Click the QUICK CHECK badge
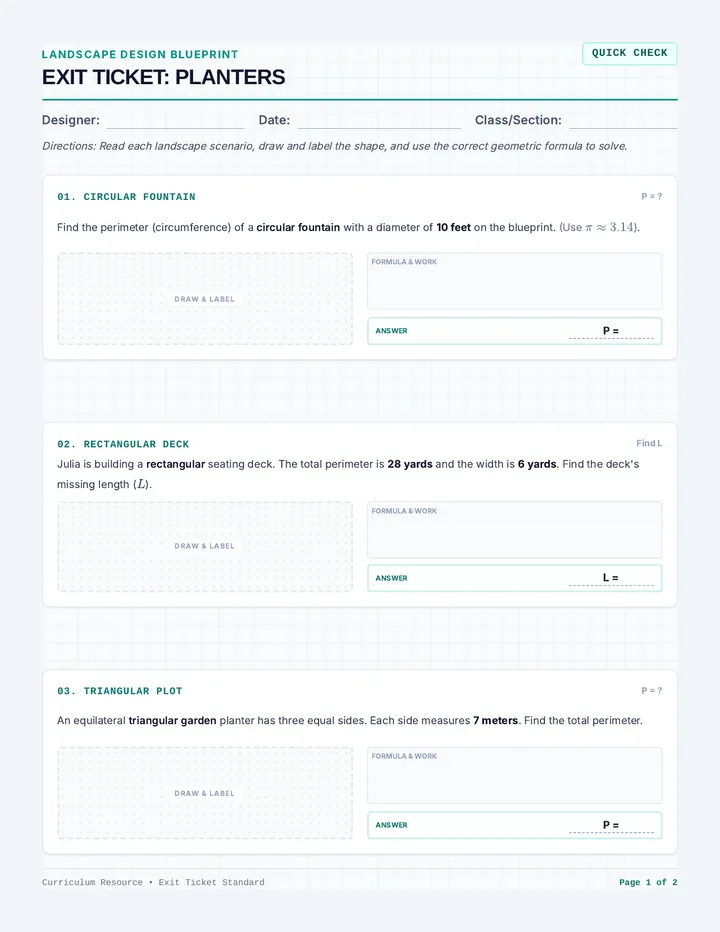Image resolution: width=720 pixels, height=932 pixels. point(630,53)
